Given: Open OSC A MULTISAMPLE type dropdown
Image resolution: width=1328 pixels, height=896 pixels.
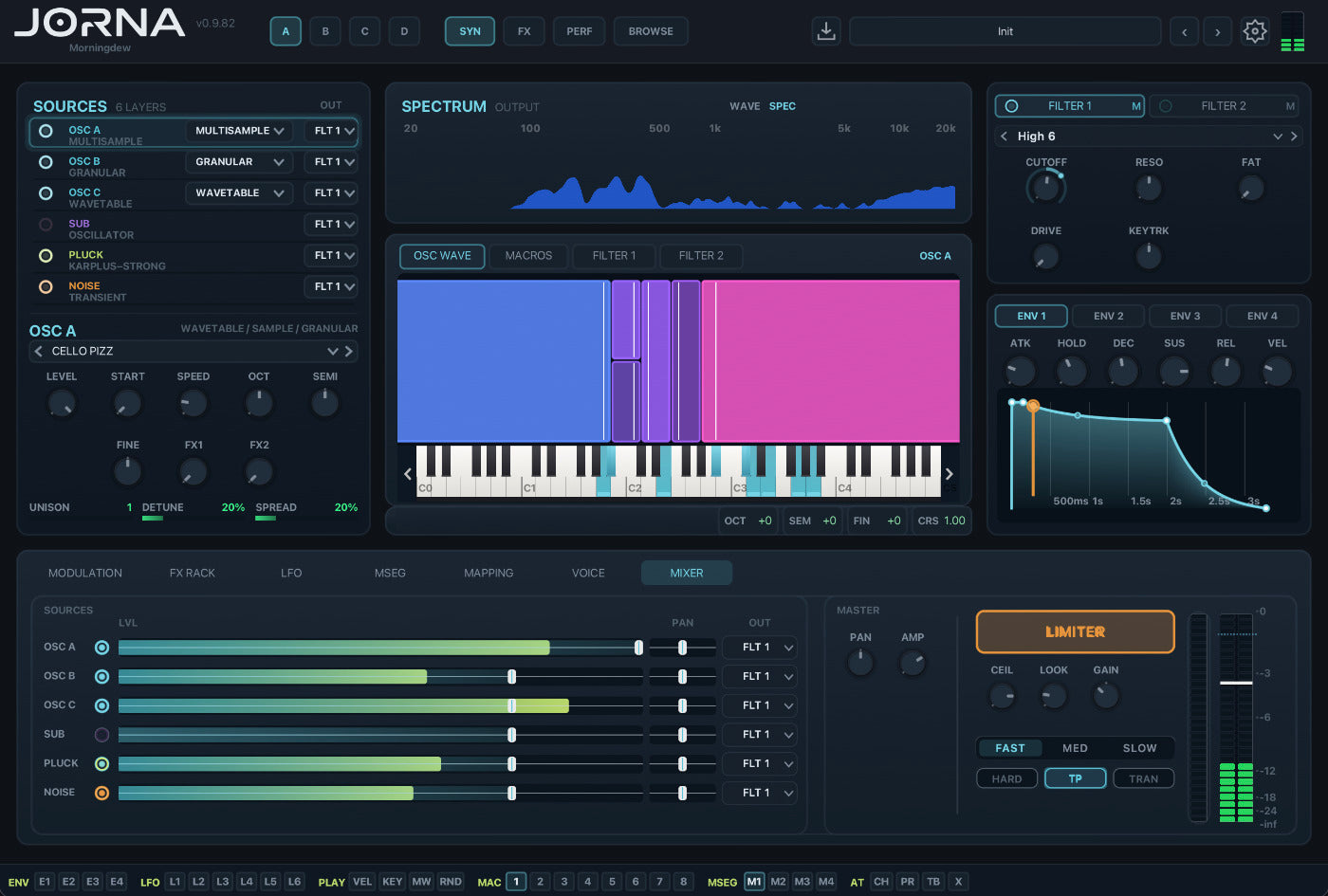Looking at the screenshot, I should click(239, 131).
